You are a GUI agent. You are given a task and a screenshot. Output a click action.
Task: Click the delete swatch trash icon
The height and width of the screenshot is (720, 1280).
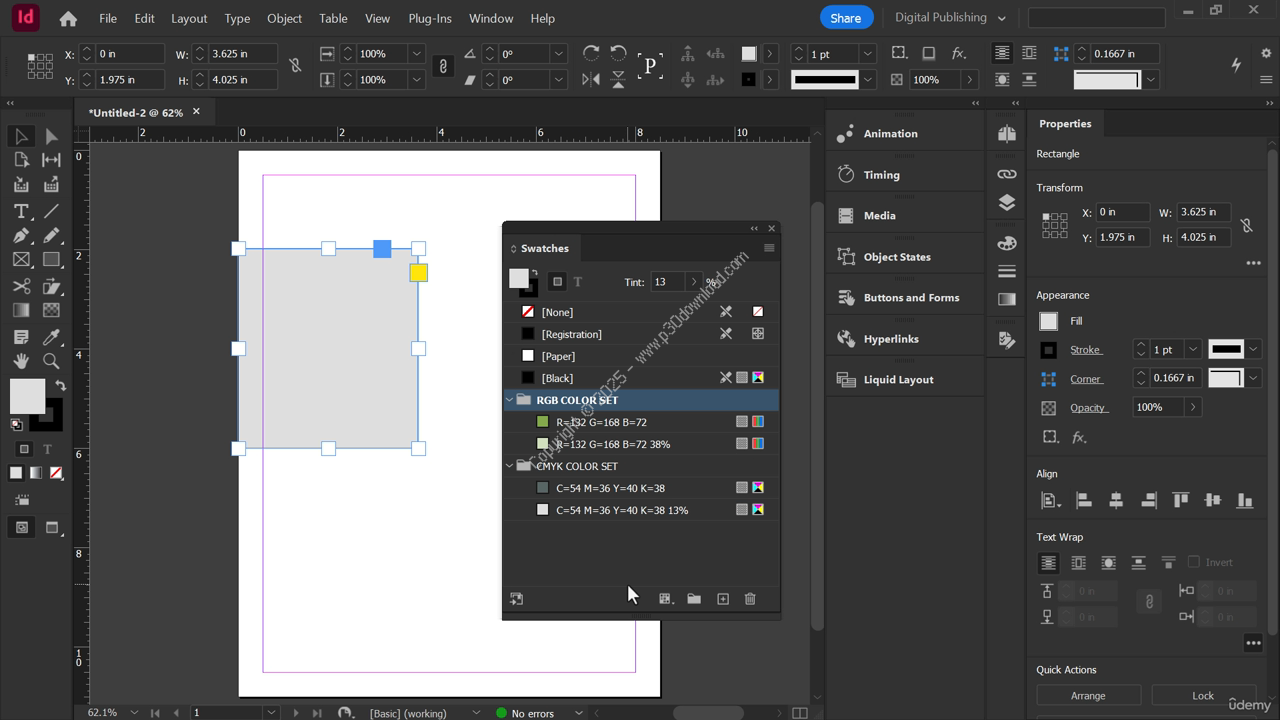click(750, 599)
